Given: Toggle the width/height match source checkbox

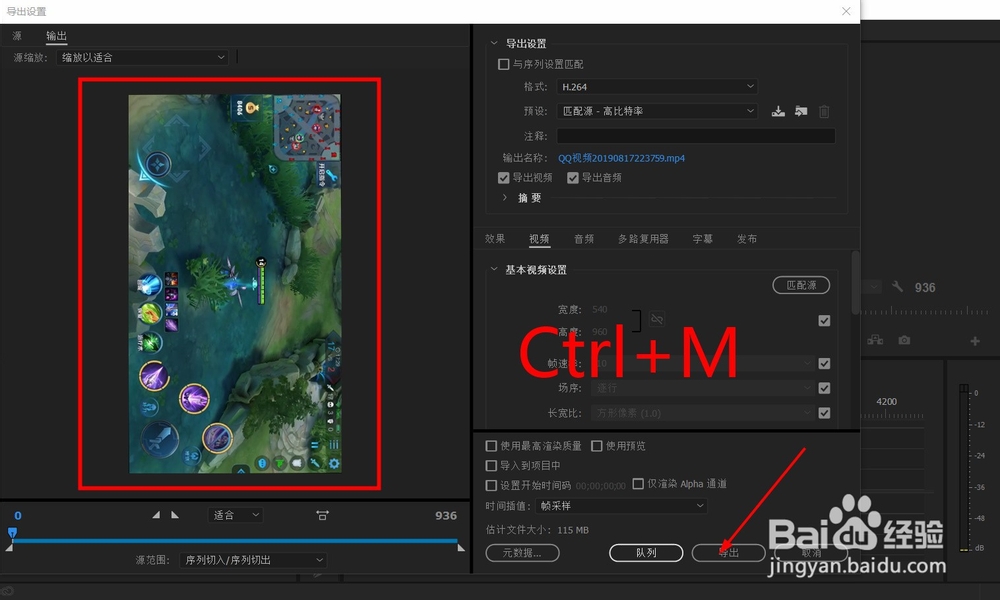Looking at the screenshot, I should pos(824,321).
